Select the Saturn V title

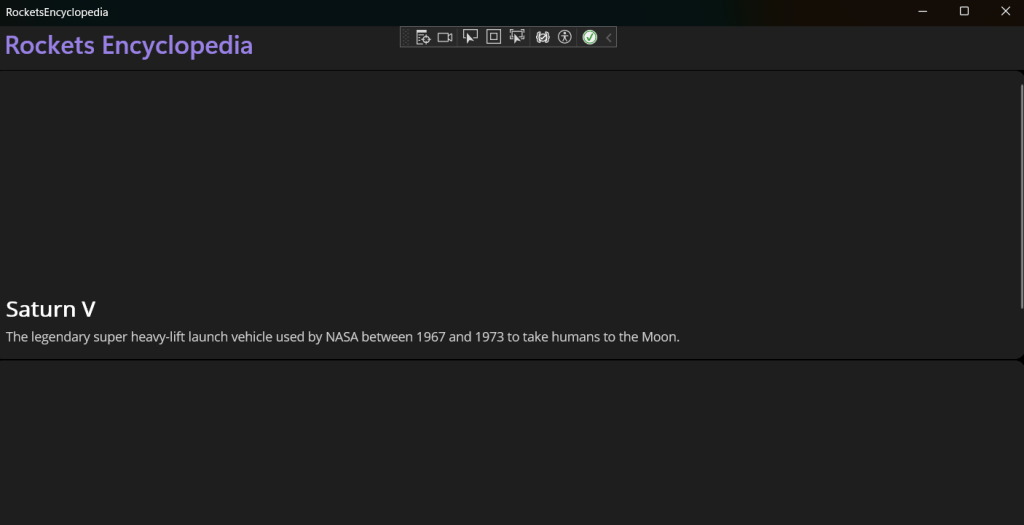click(50, 309)
